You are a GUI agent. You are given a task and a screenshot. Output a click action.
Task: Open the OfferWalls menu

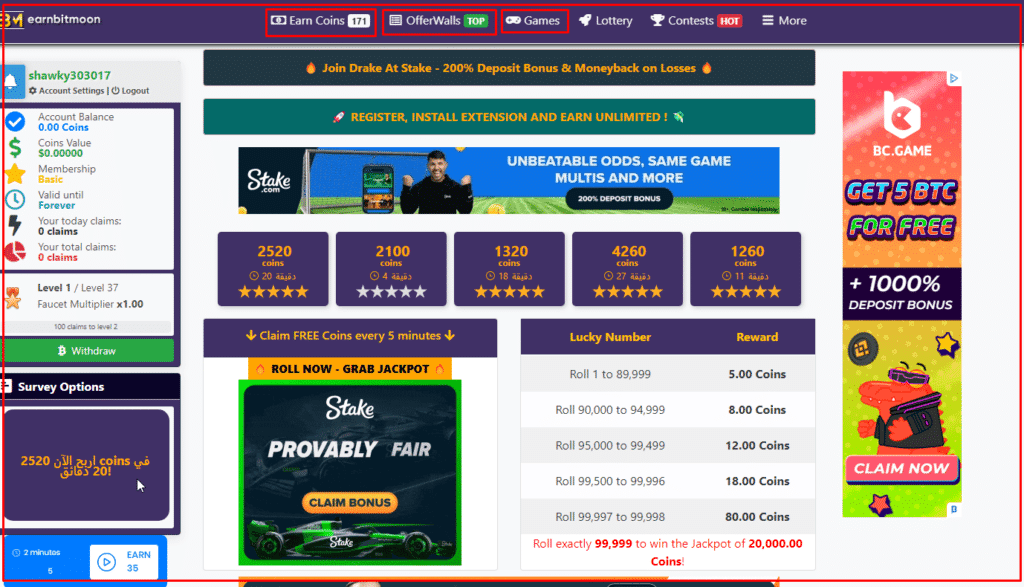[439, 21]
